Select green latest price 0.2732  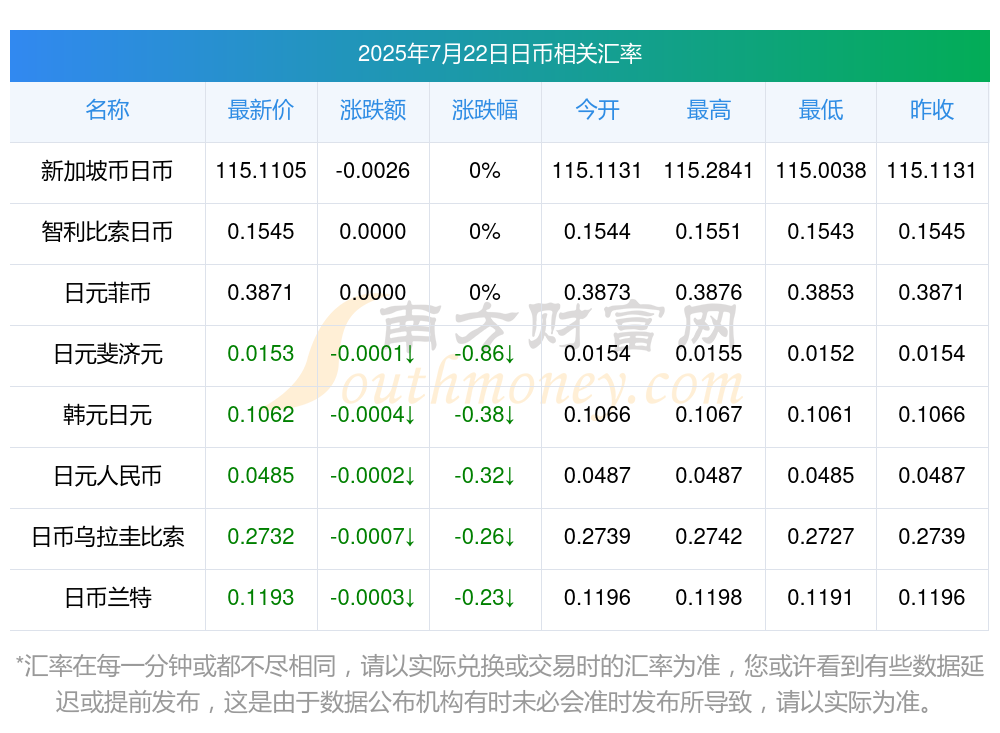coord(261,537)
